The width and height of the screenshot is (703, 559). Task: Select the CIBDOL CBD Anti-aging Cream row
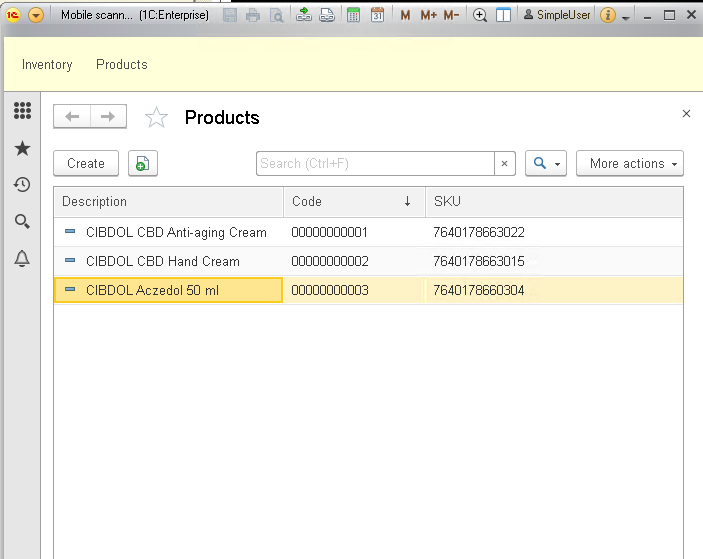pyautogui.click(x=369, y=232)
